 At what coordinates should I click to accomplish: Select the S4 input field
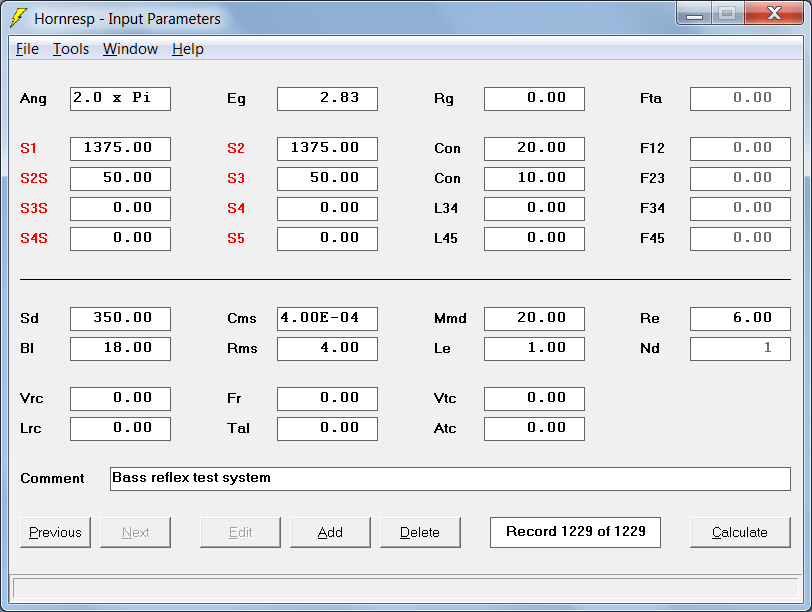pyautogui.click(x=327, y=209)
